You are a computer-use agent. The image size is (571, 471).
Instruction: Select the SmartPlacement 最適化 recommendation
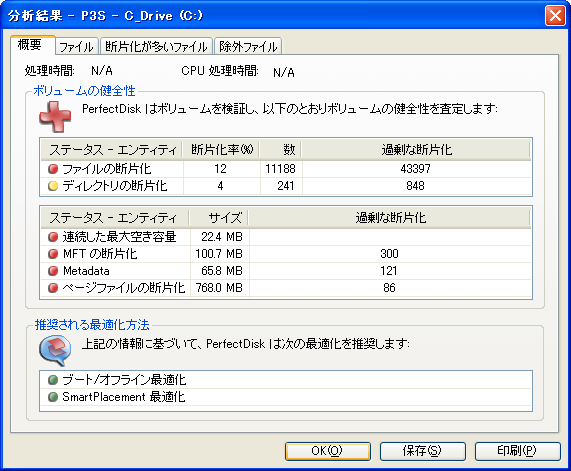[124, 397]
